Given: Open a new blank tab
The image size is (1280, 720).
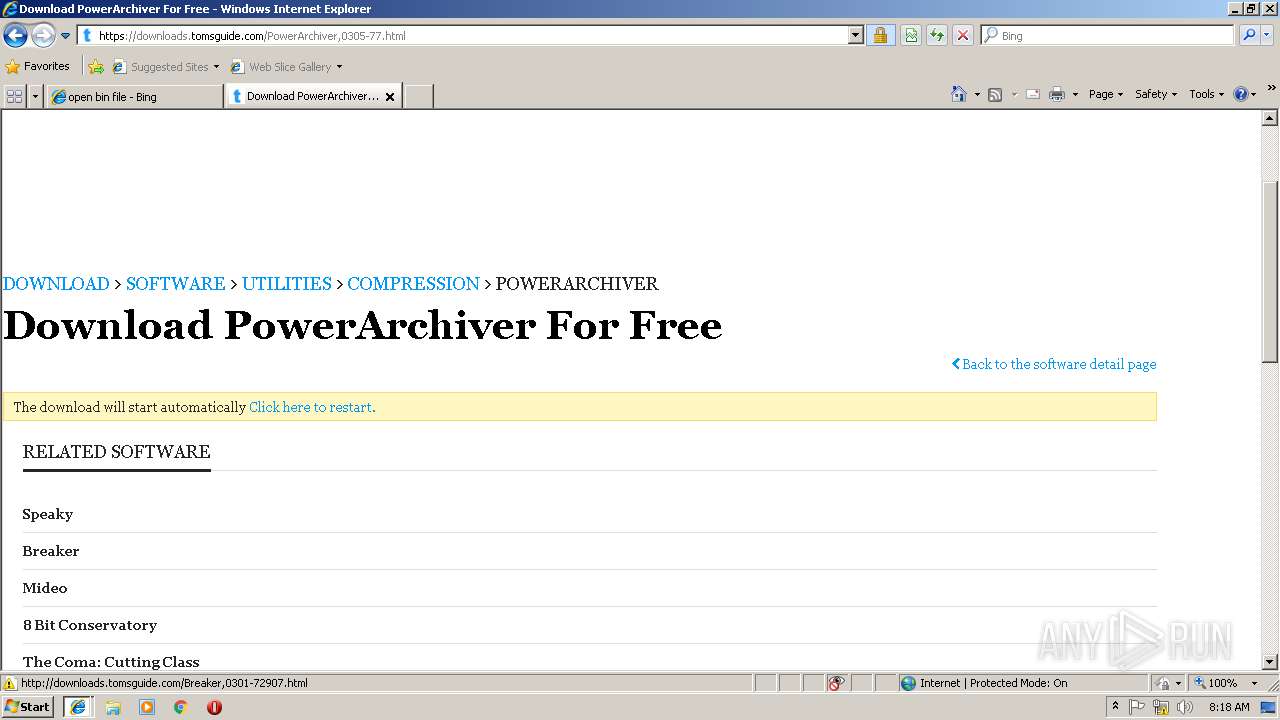Looking at the screenshot, I should tap(418, 96).
